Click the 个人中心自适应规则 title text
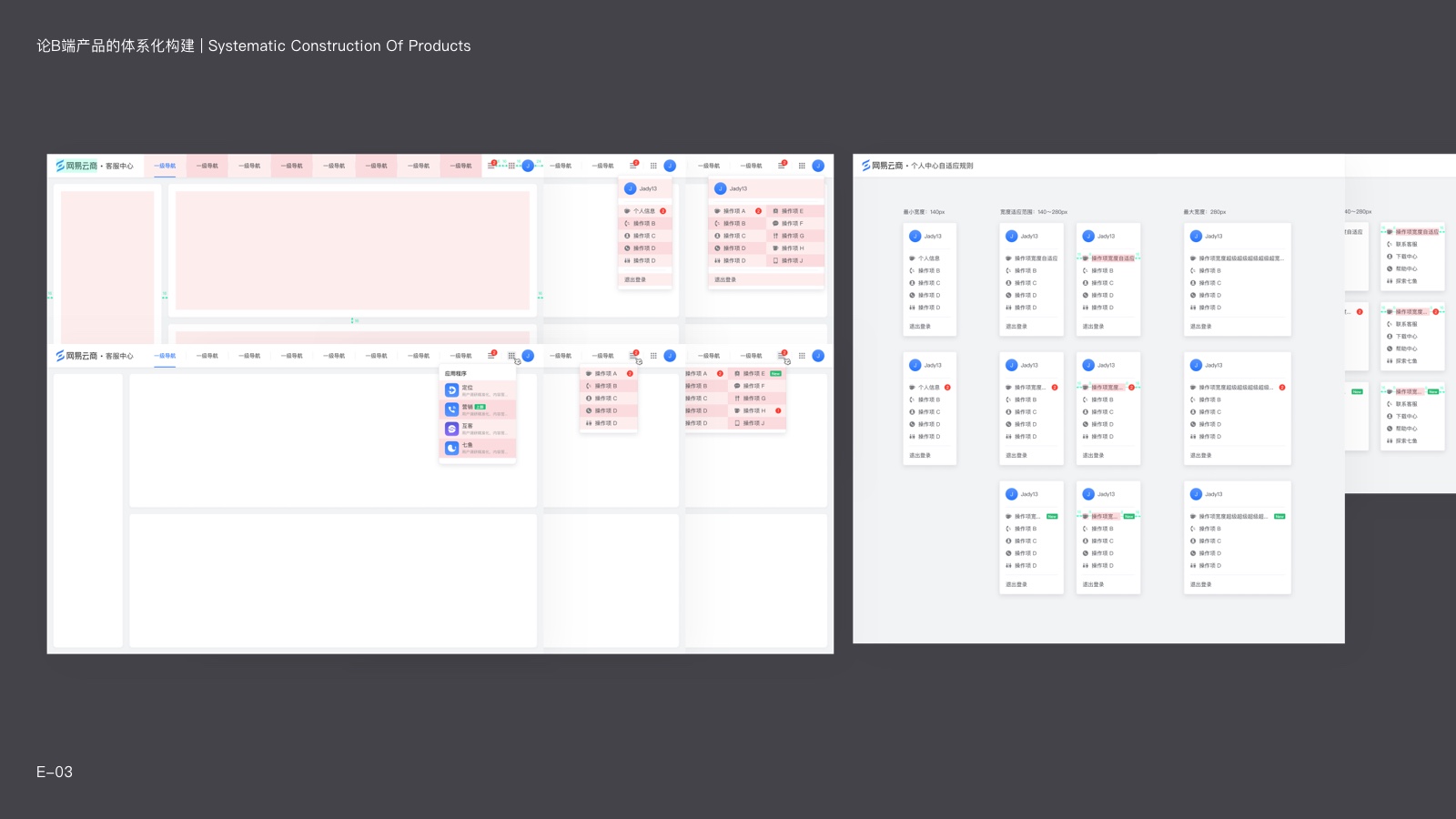The width and height of the screenshot is (1456, 819). click(942, 166)
